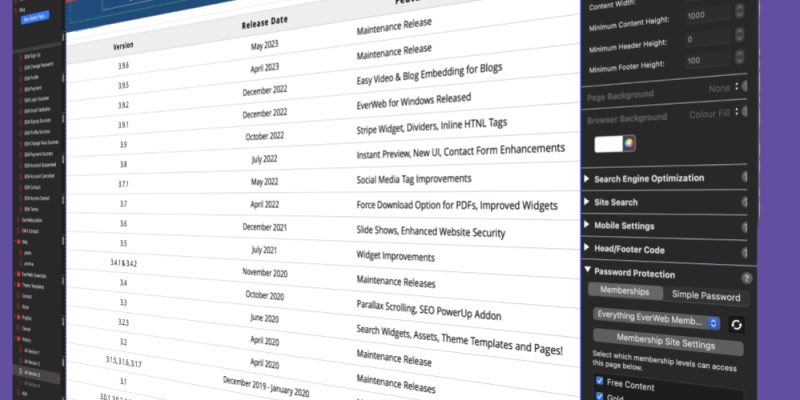Open help for Page Background
800x400 pixels.
[x=745, y=86]
